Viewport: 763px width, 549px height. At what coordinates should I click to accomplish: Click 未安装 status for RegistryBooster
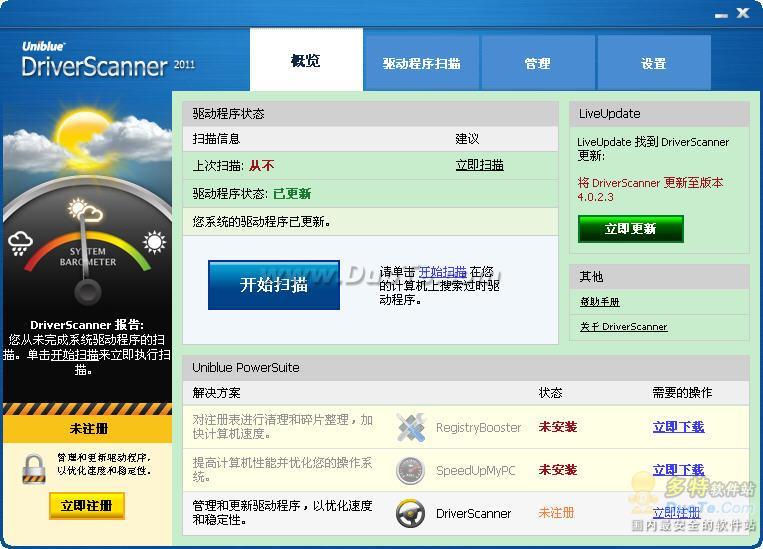[558, 427]
